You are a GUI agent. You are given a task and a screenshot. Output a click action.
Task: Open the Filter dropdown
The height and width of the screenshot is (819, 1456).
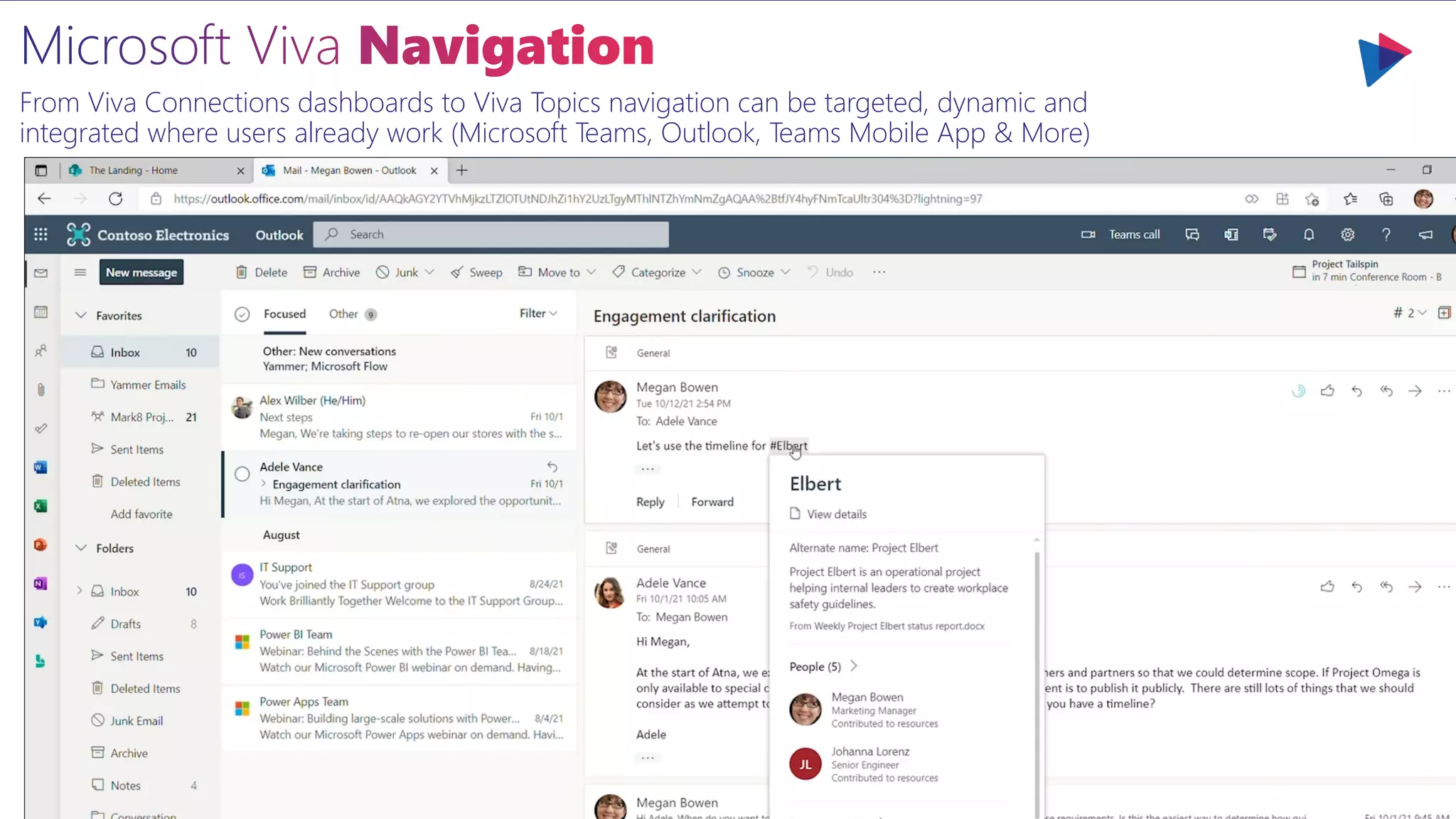(x=538, y=314)
